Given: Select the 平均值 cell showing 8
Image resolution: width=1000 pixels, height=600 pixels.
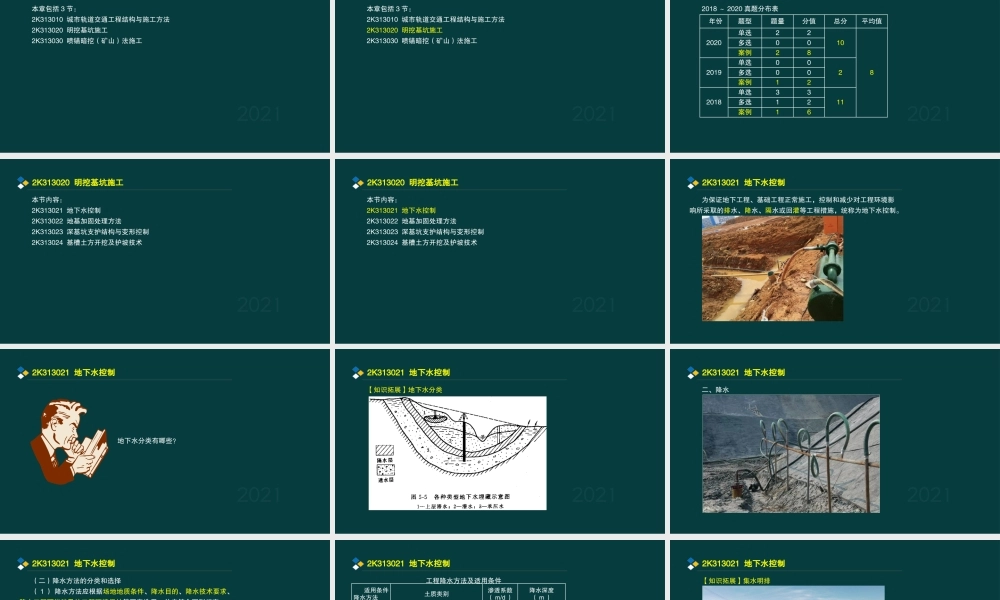Looking at the screenshot, I should [869, 74].
